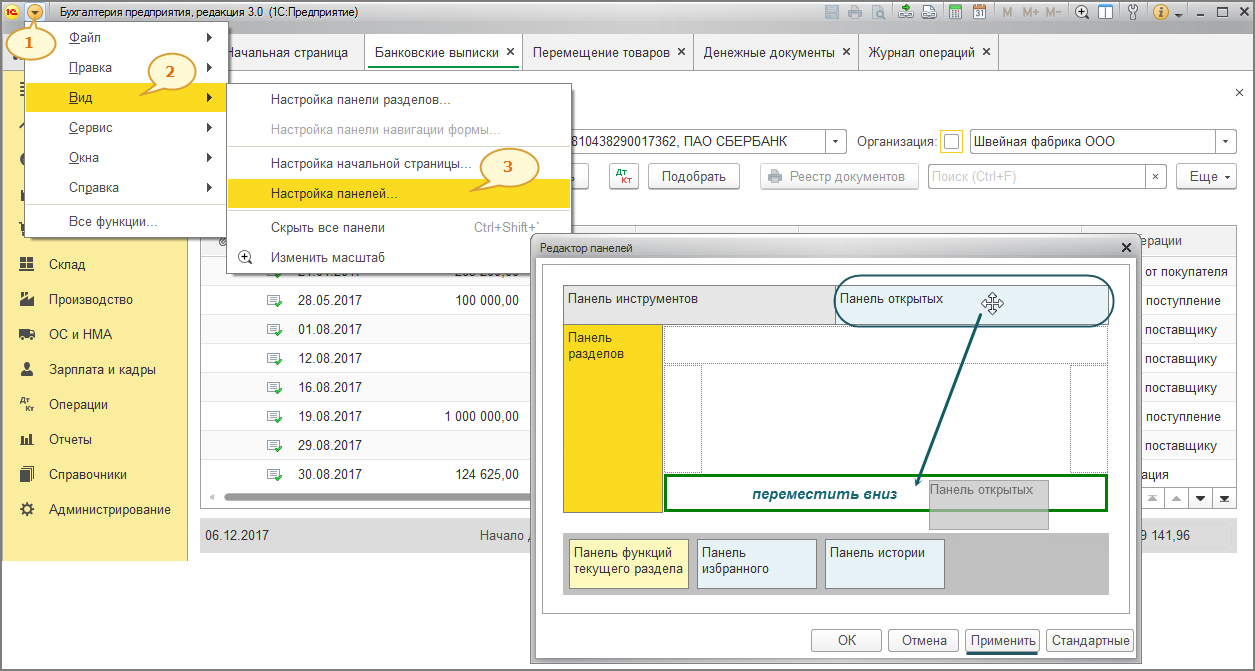Click the 124 625,00 amount cell
This screenshot has width=1255, height=671.
pyautogui.click(x=486, y=475)
